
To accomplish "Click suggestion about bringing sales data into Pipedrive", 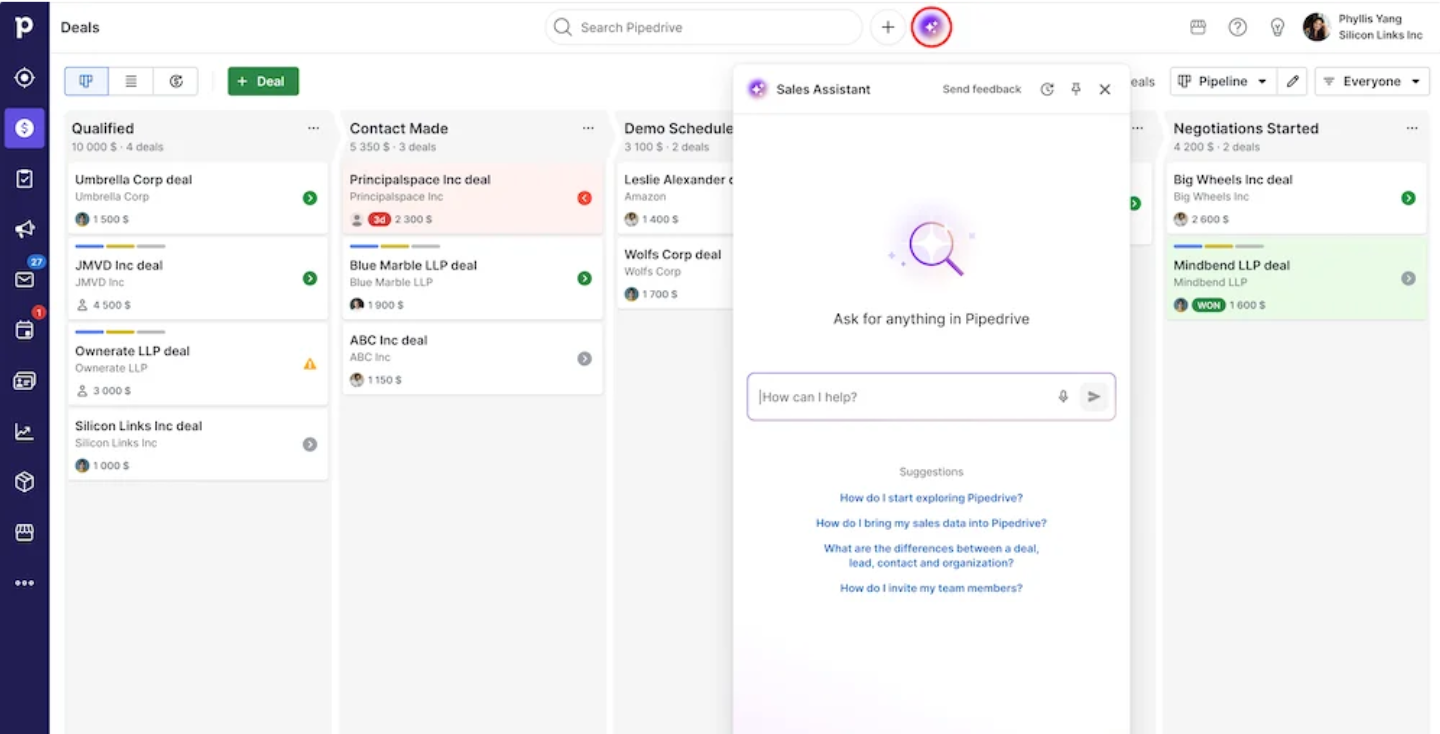I will pos(931,523).
